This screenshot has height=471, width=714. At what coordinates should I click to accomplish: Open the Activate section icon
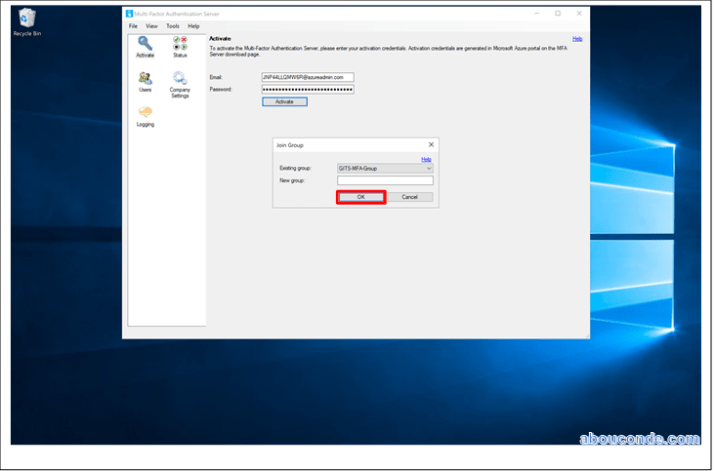[x=145, y=45]
